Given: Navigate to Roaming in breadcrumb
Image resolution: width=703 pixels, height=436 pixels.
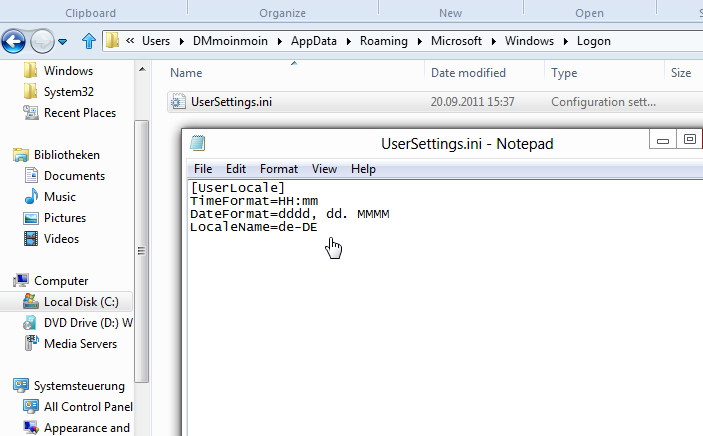Looking at the screenshot, I should (x=384, y=41).
